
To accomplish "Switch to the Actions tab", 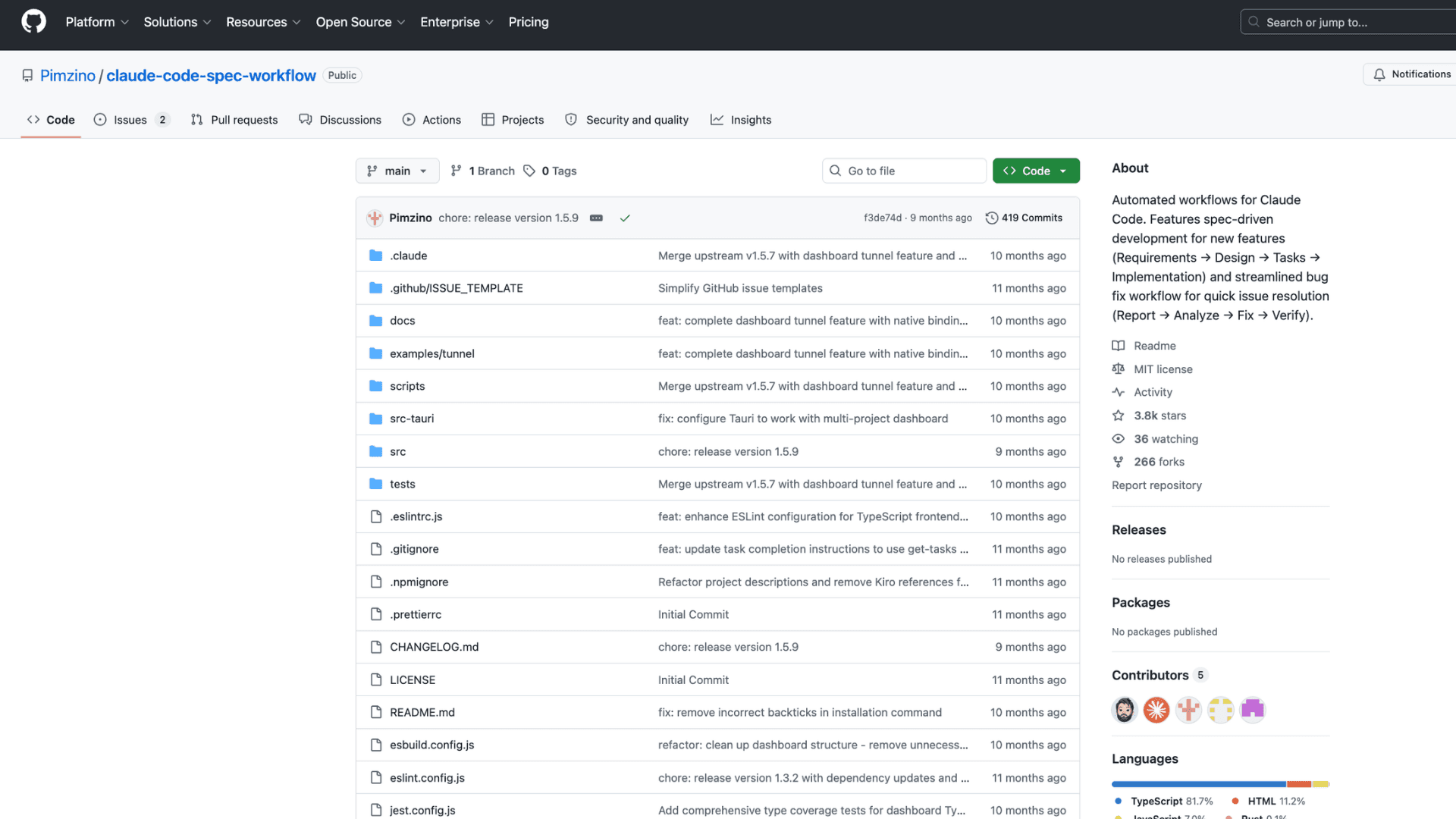I will tap(431, 120).
